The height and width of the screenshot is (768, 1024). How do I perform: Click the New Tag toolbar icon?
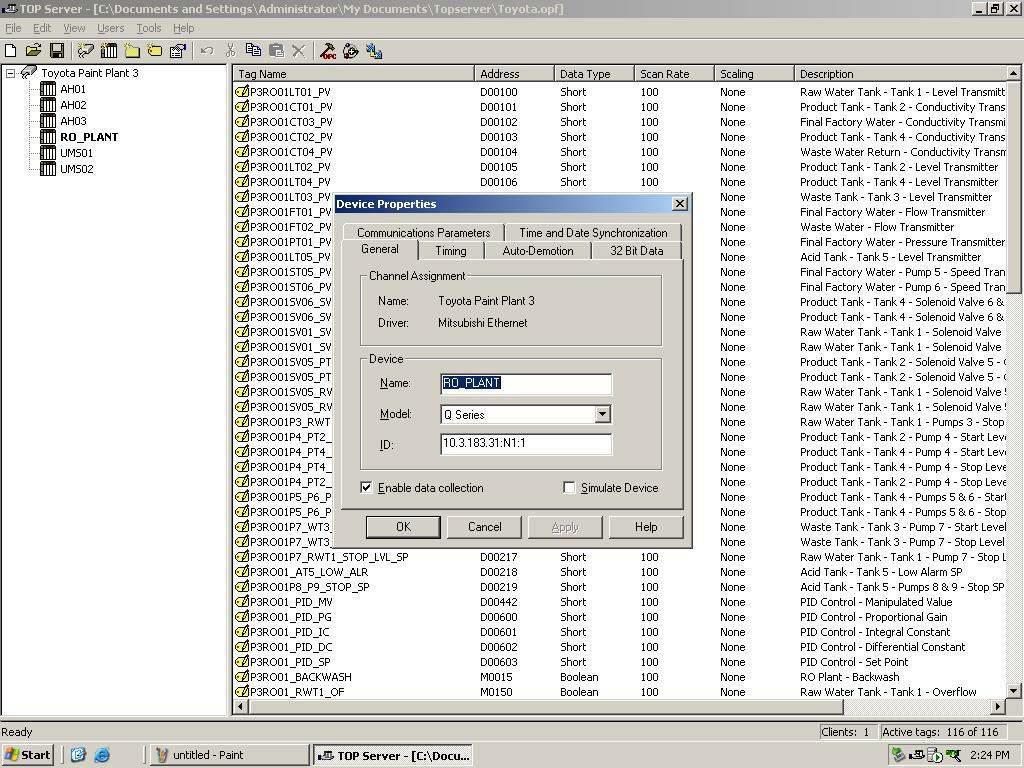coord(155,50)
